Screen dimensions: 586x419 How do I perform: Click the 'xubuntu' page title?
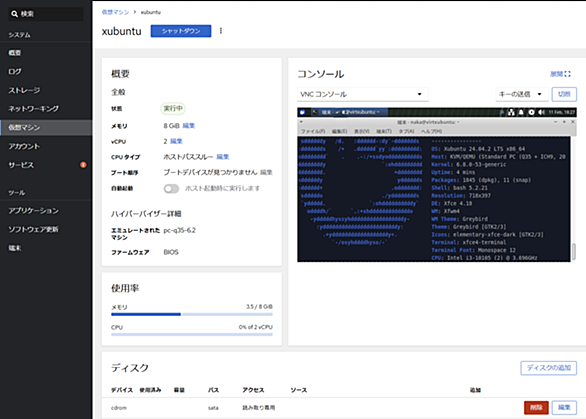click(x=121, y=31)
